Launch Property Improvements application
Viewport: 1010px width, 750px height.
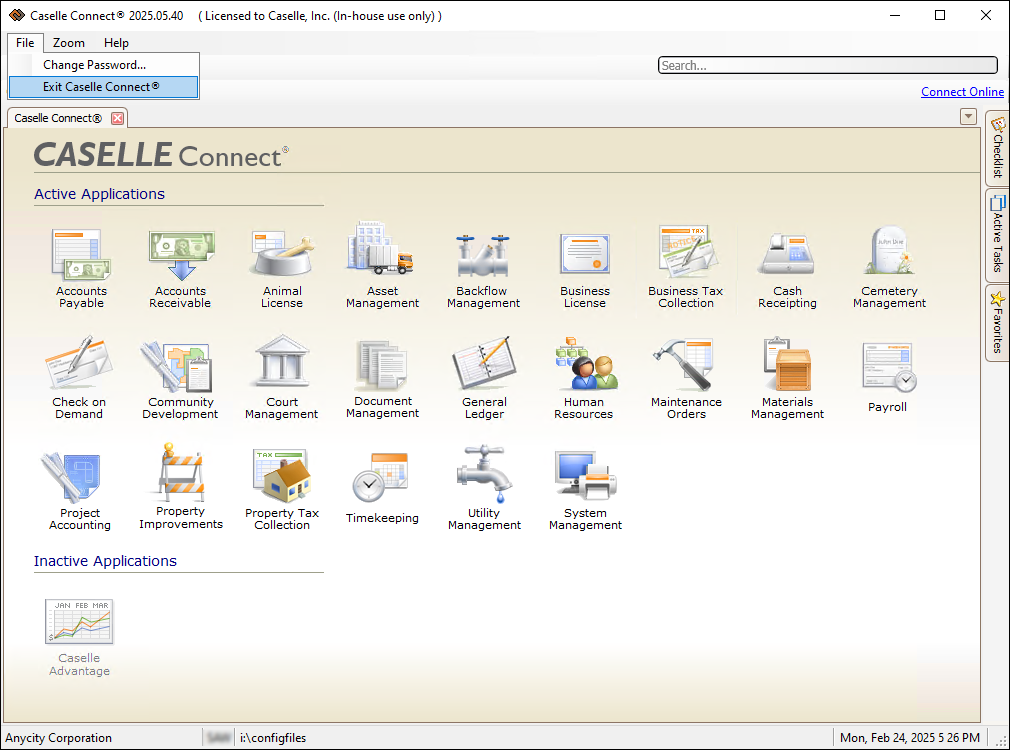180,486
